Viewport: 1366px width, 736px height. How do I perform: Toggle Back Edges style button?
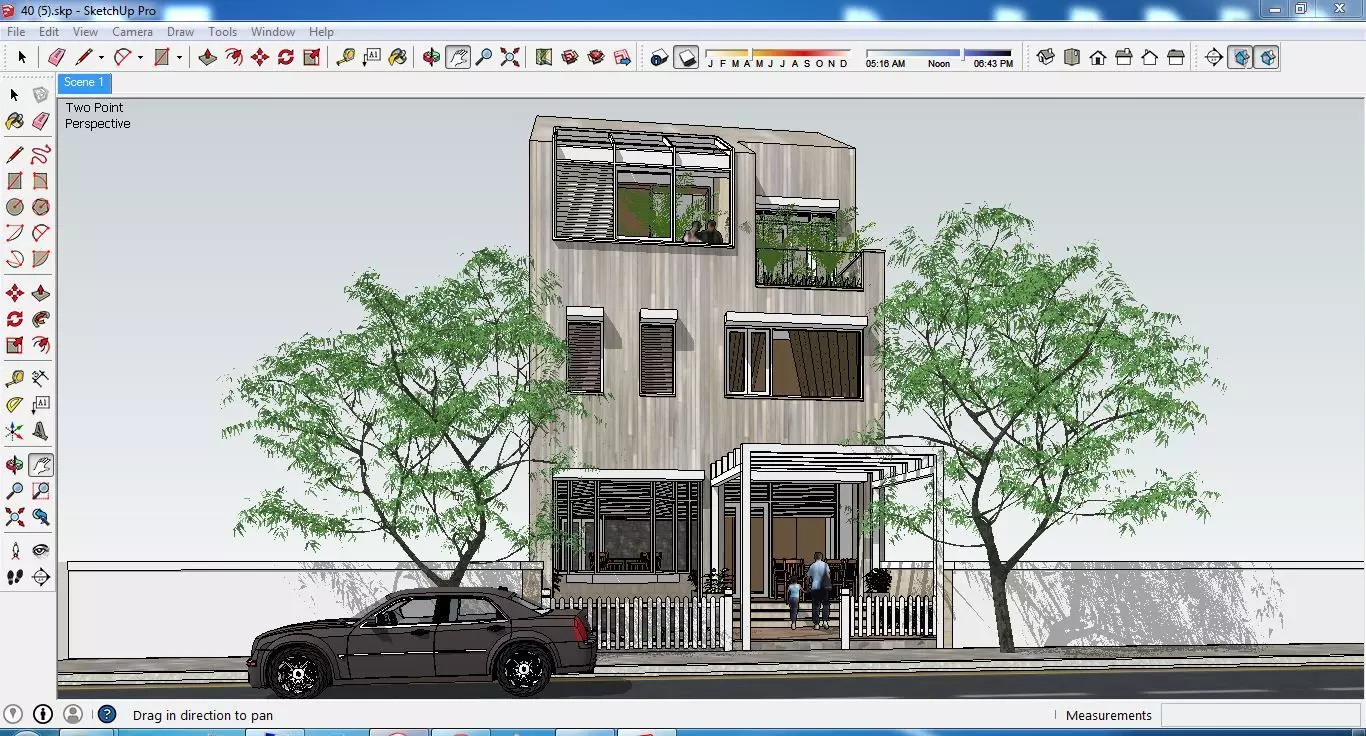pos(1267,57)
